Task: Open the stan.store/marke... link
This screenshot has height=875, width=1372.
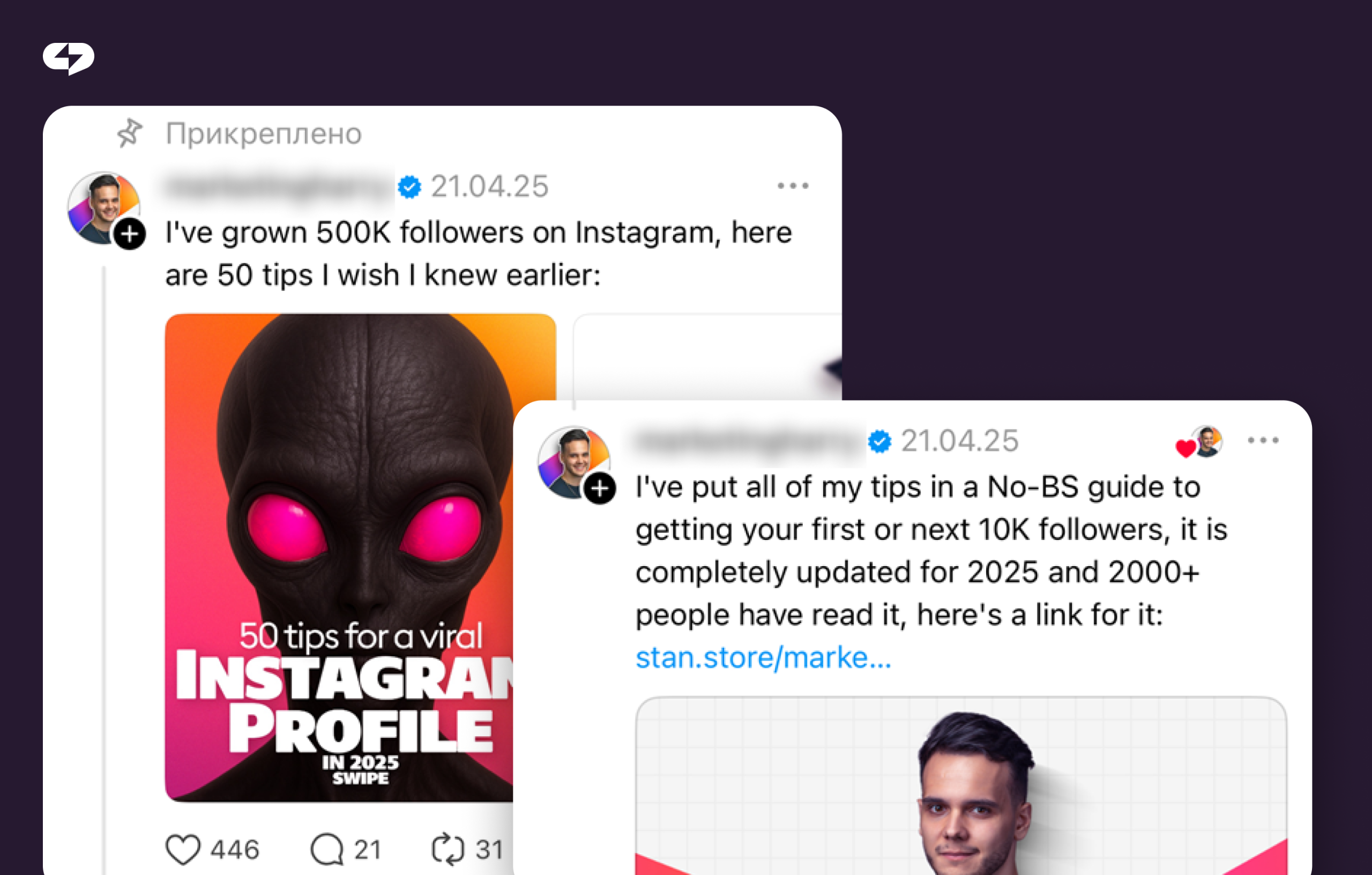Action: click(x=764, y=657)
